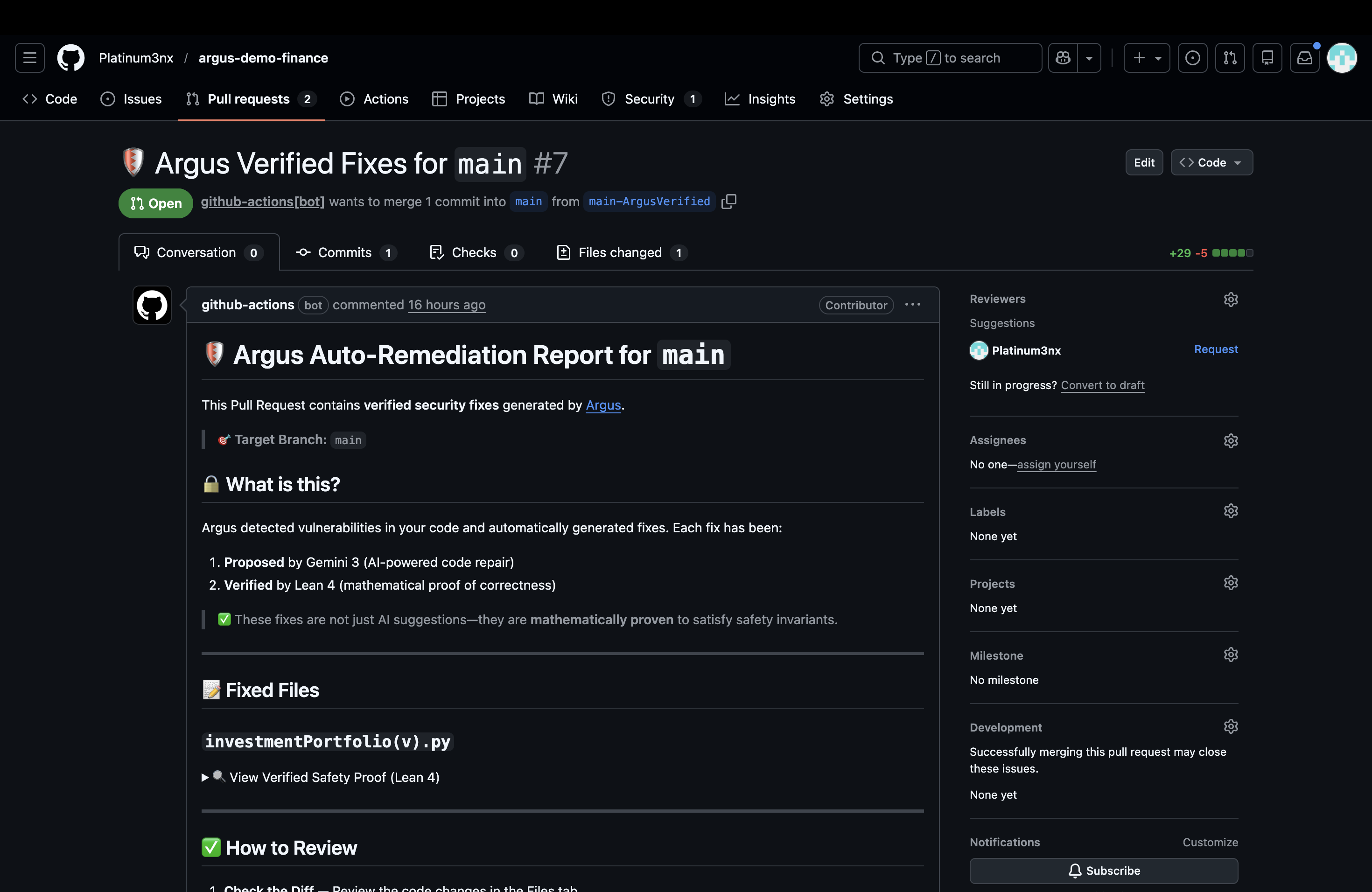Open the Code dropdown button
The height and width of the screenshot is (892, 1372).
click(1211, 162)
